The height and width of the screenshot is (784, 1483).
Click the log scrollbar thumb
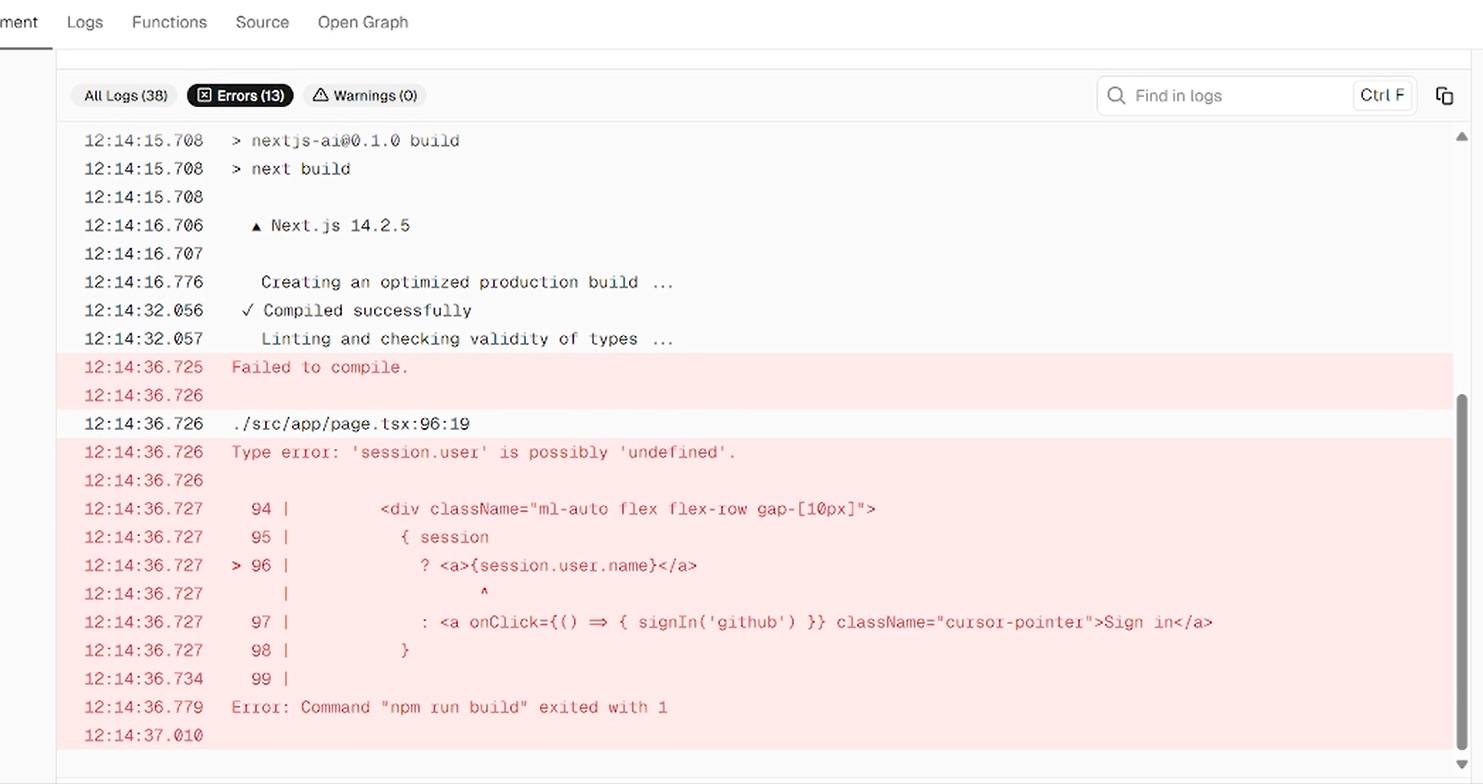[1461, 570]
